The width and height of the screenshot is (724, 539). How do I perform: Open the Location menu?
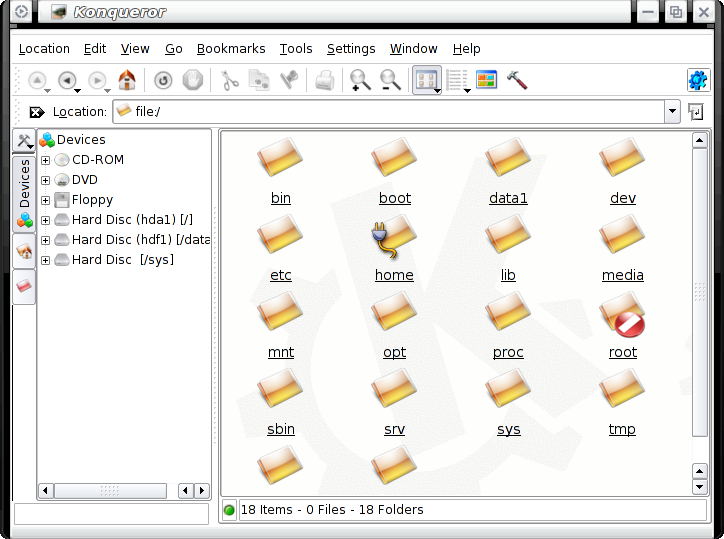(44, 48)
